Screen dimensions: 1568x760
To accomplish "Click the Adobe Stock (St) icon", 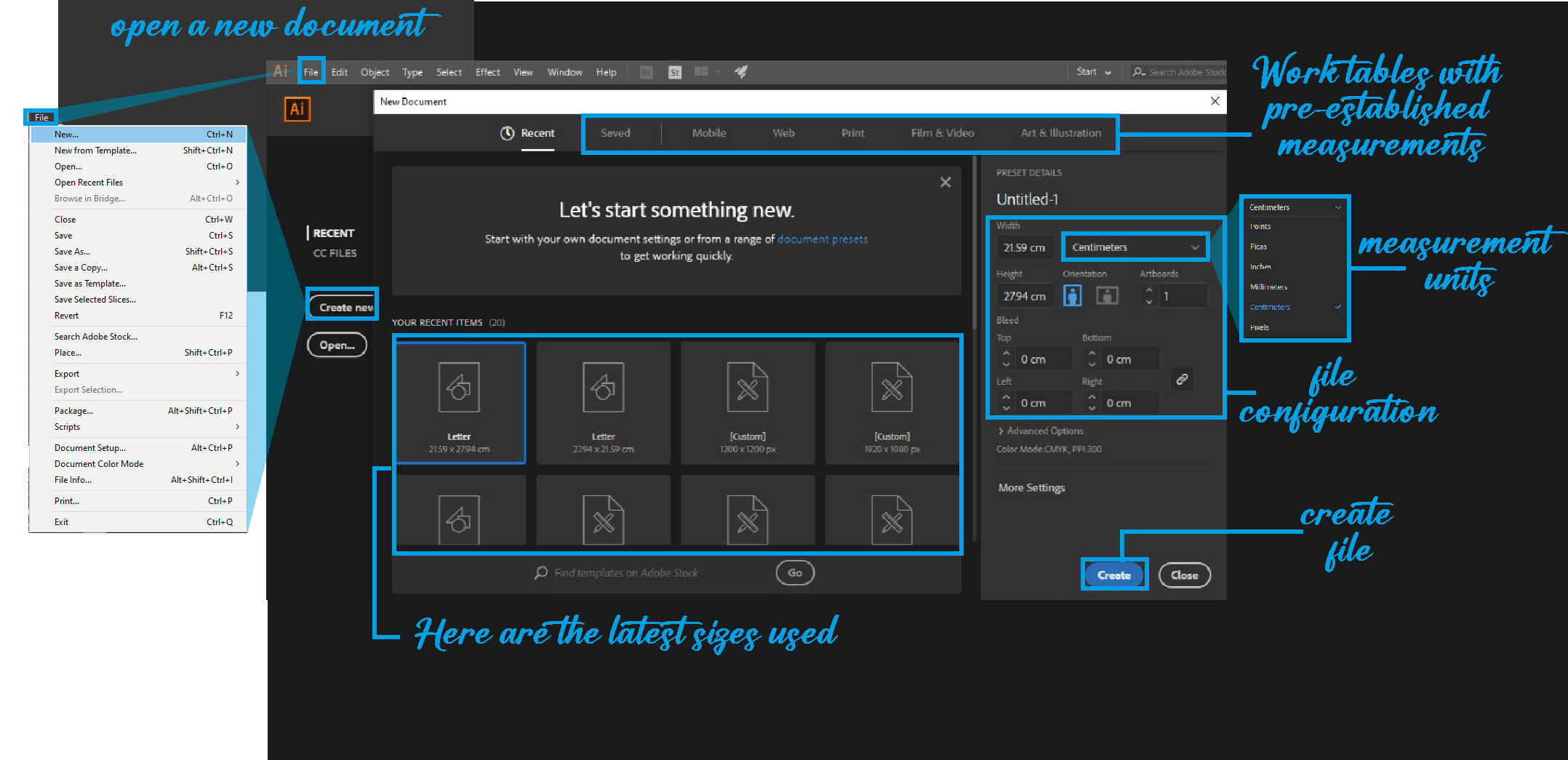I will [674, 72].
